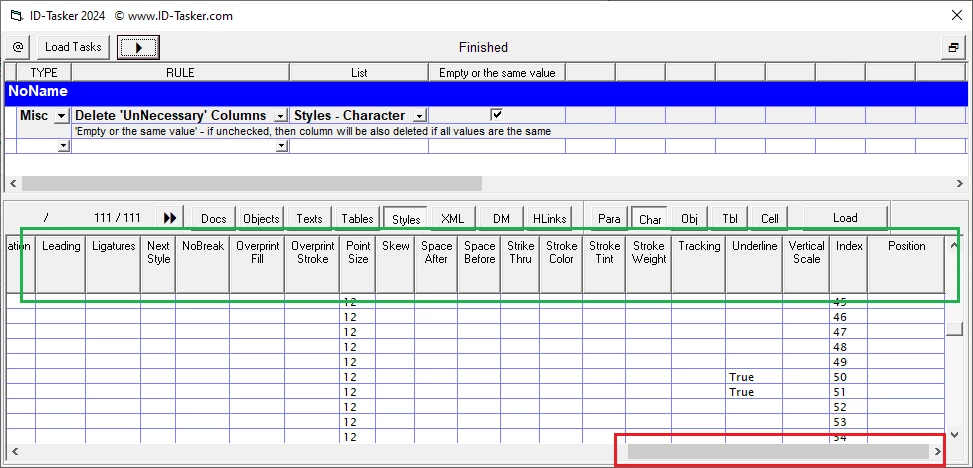The image size is (973, 468).
Task: Select the Para styles tab
Action: pos(609,218)
